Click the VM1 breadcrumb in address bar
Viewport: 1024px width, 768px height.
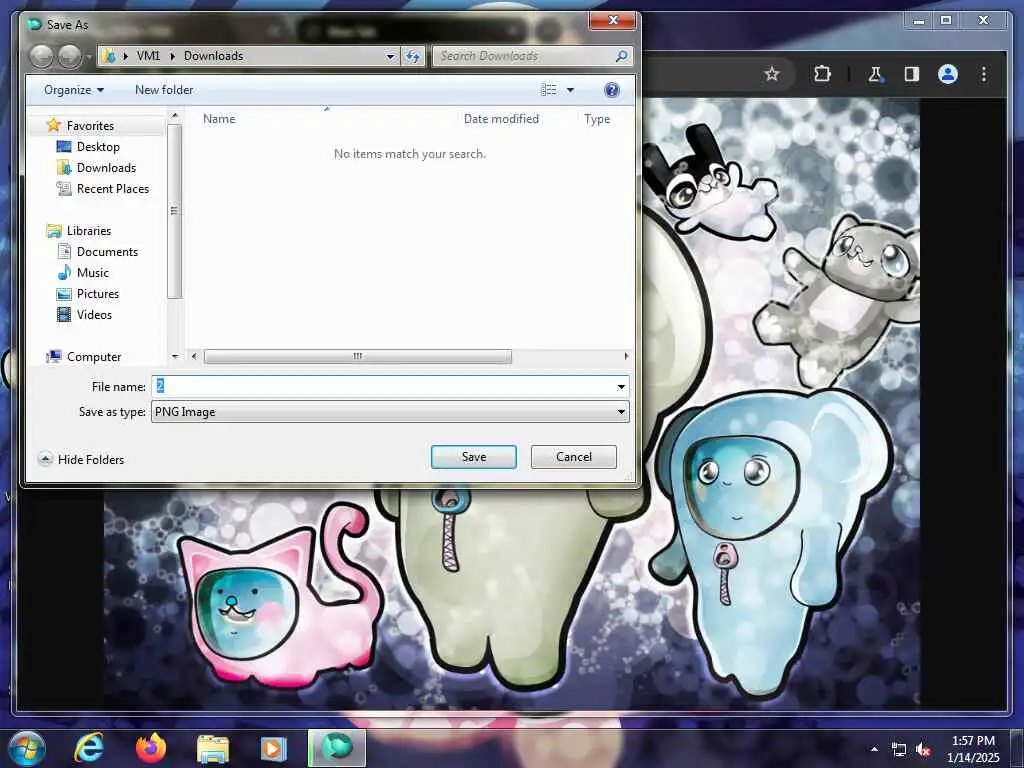click(x=148, y=56)
